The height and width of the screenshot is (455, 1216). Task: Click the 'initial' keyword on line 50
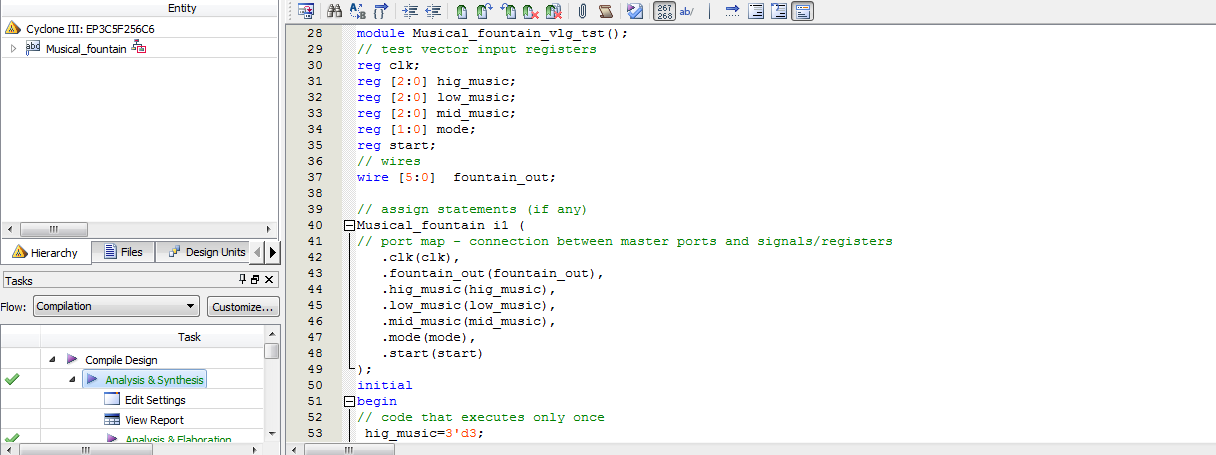(385, 385)
